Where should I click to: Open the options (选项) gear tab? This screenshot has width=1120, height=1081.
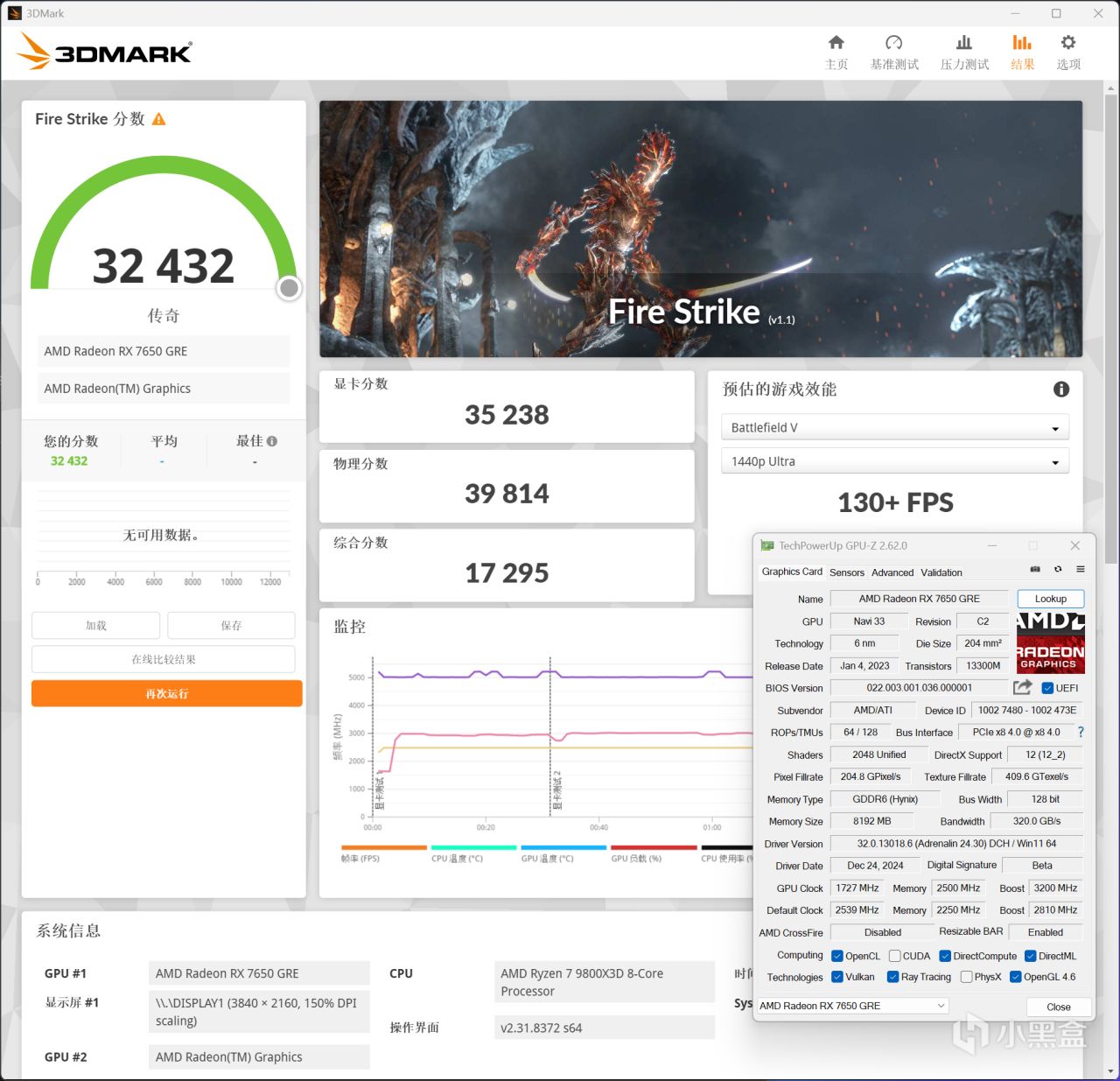pos(1068,53)
